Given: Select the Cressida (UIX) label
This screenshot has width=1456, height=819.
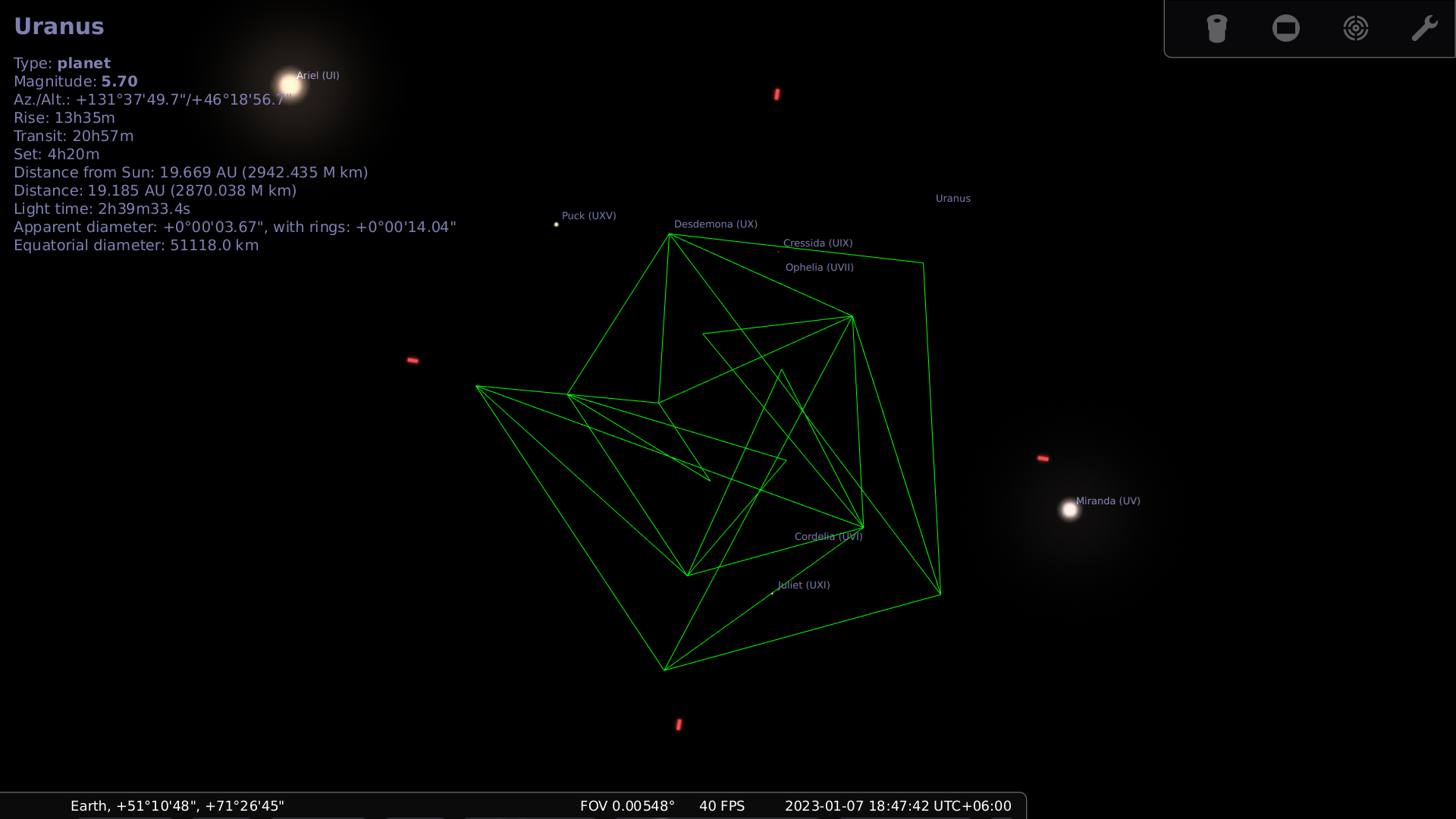Looking at the screenshot, I should 817,243.
